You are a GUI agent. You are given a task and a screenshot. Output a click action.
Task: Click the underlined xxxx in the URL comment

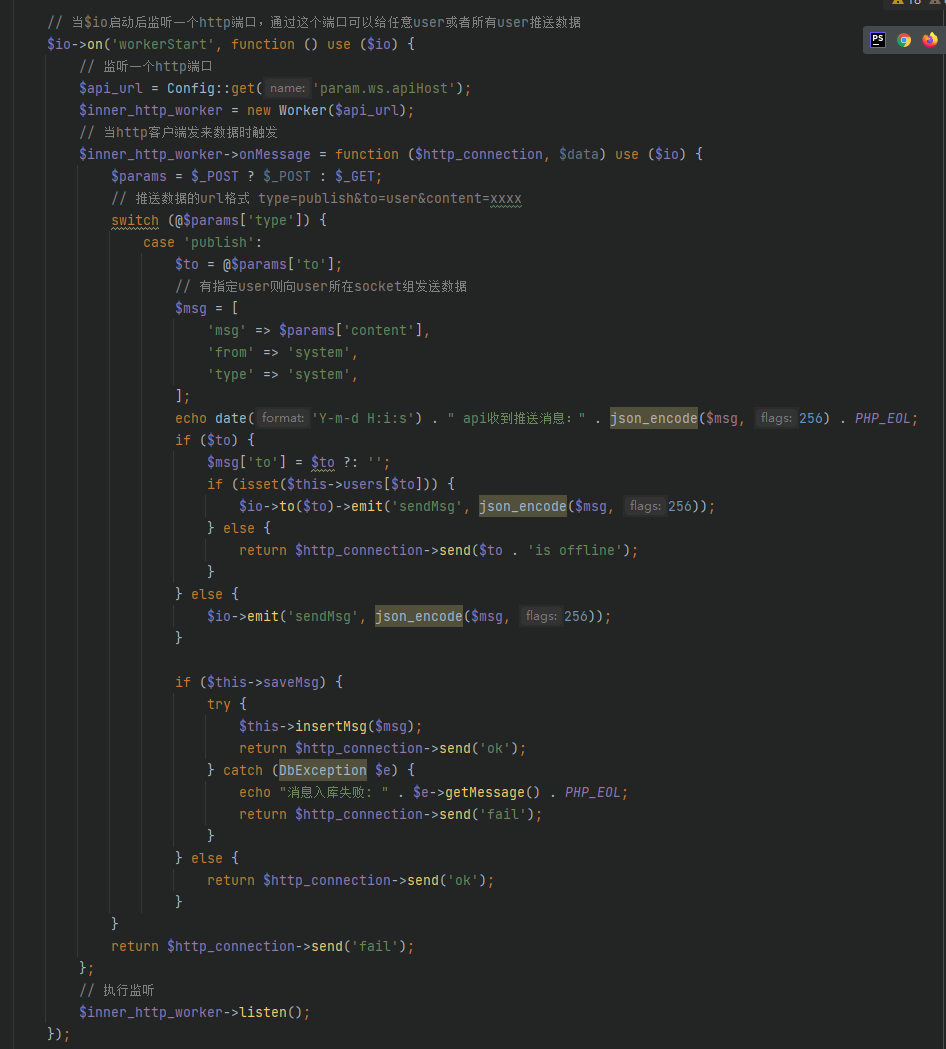[506, 199]
